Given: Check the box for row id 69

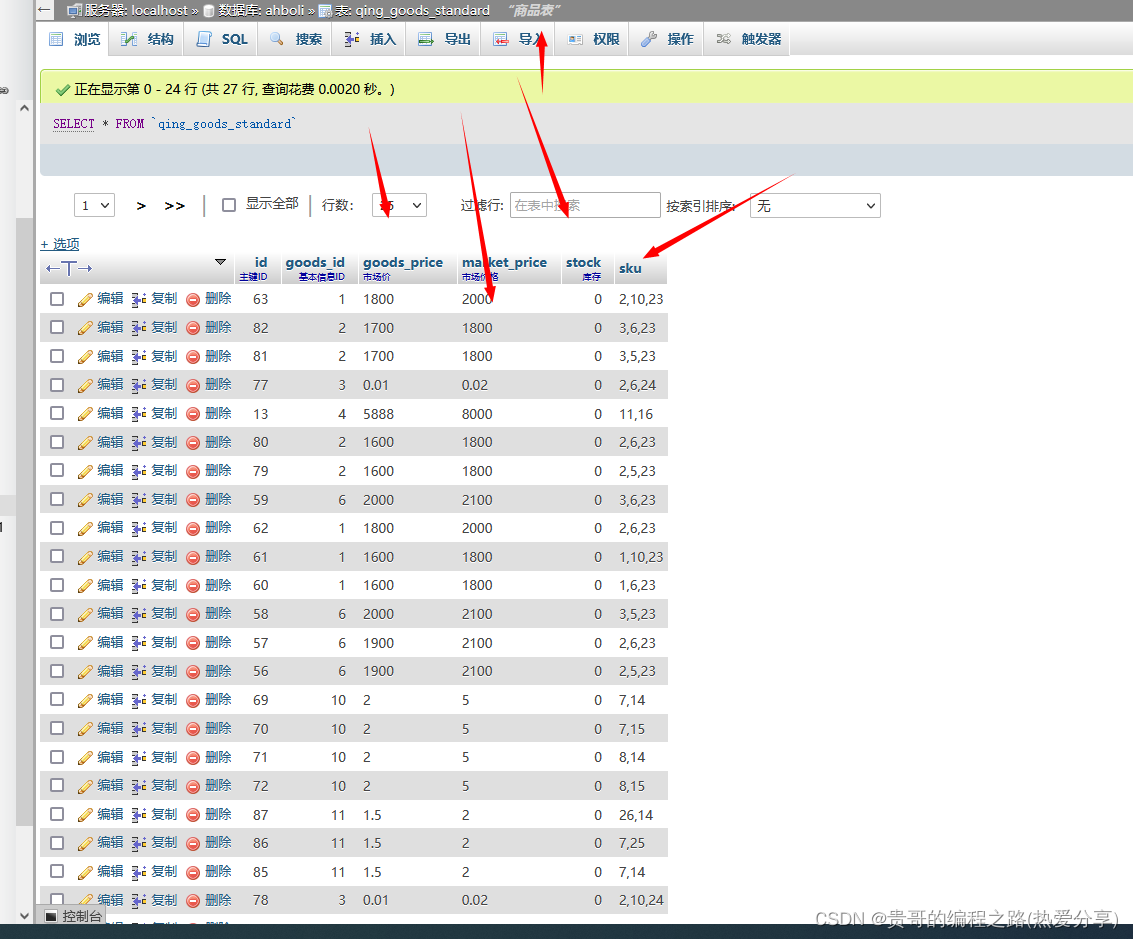Looking at the screenshot, I should [57, 700].
